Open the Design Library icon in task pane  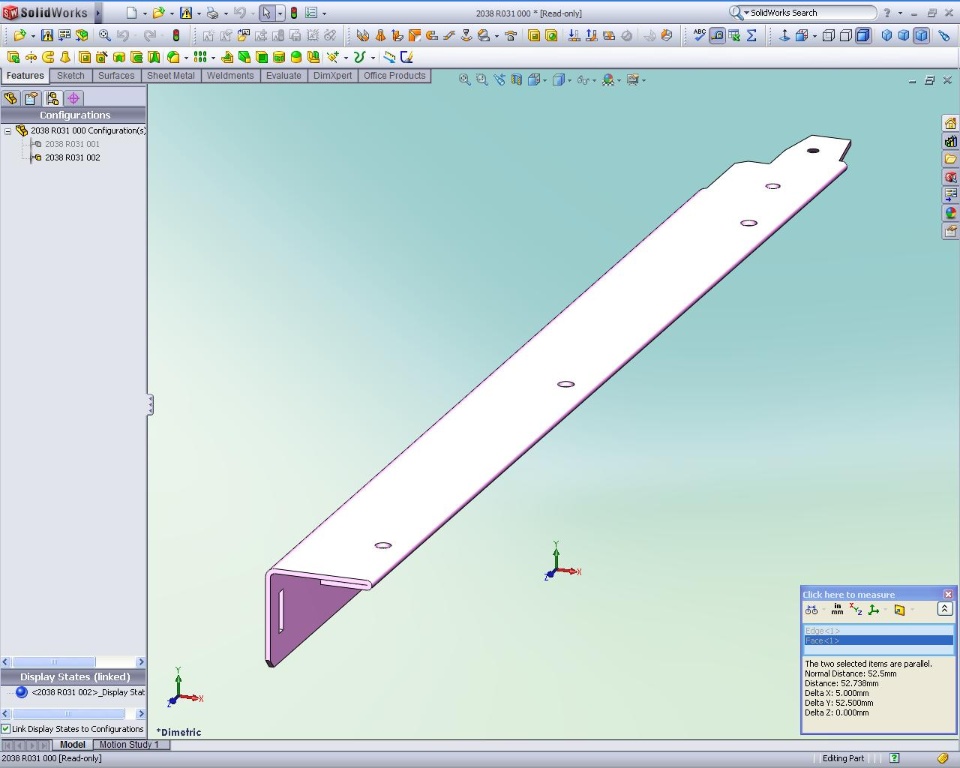tap(950, 141)
